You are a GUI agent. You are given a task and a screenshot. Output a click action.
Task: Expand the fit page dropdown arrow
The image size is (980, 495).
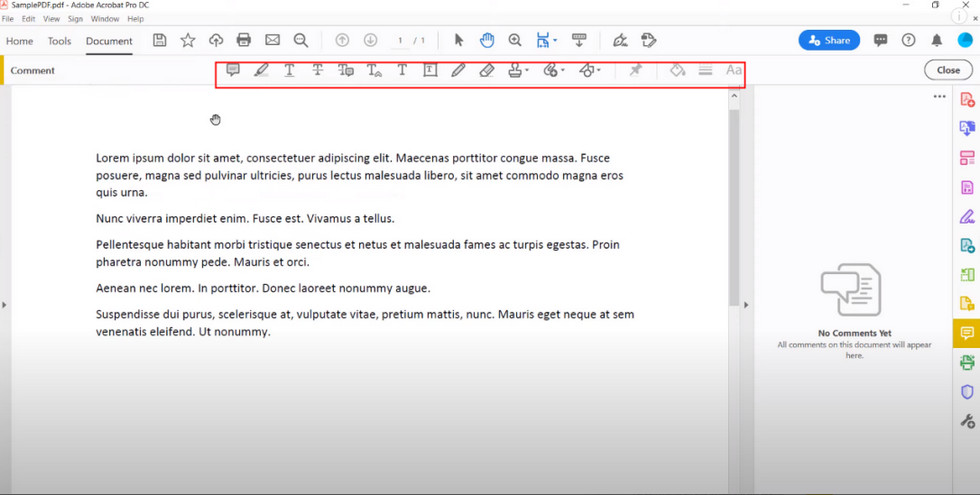tap(555, 41)
